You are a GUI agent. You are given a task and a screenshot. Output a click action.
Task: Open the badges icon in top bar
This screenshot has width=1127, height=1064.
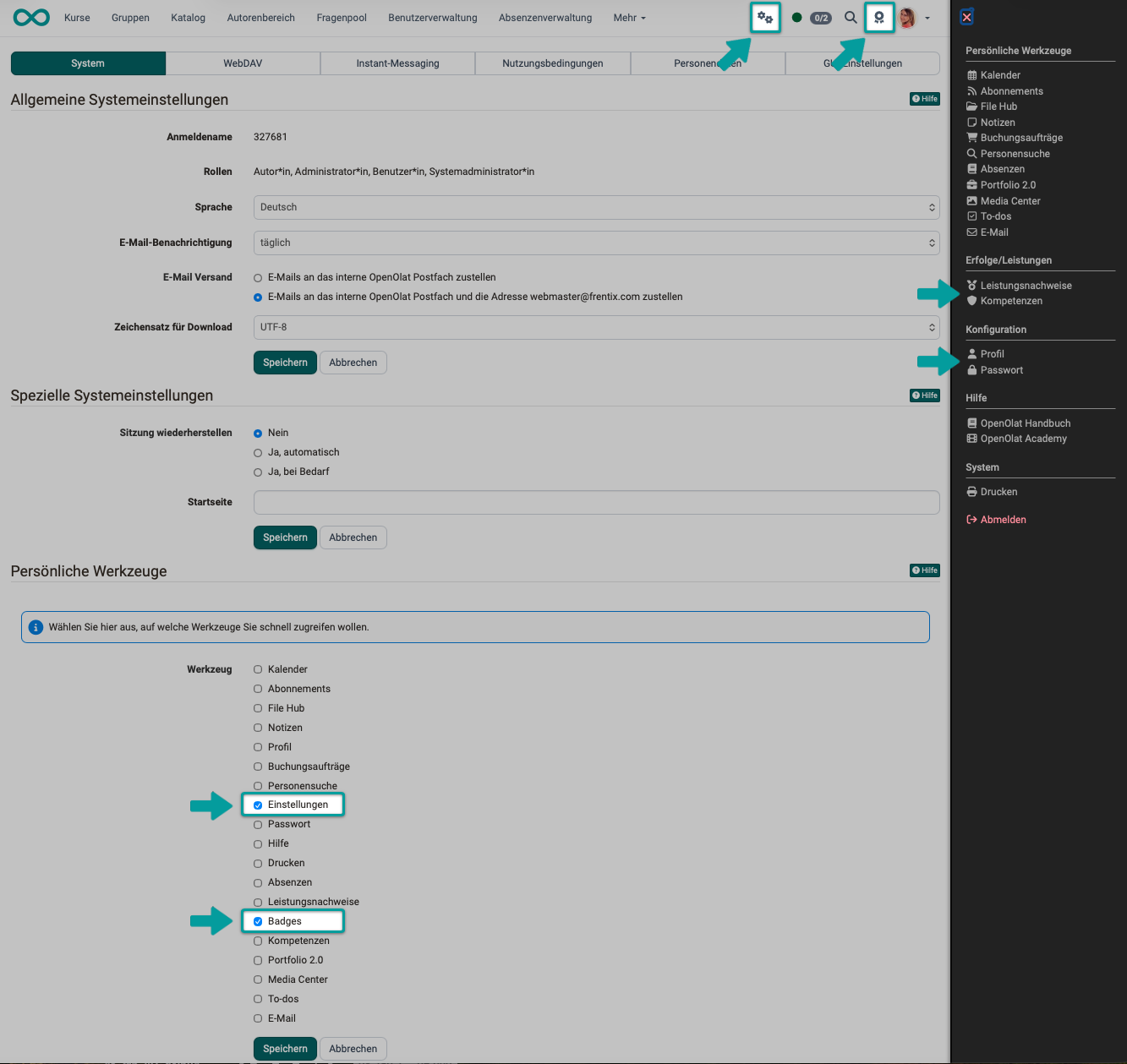879,18
